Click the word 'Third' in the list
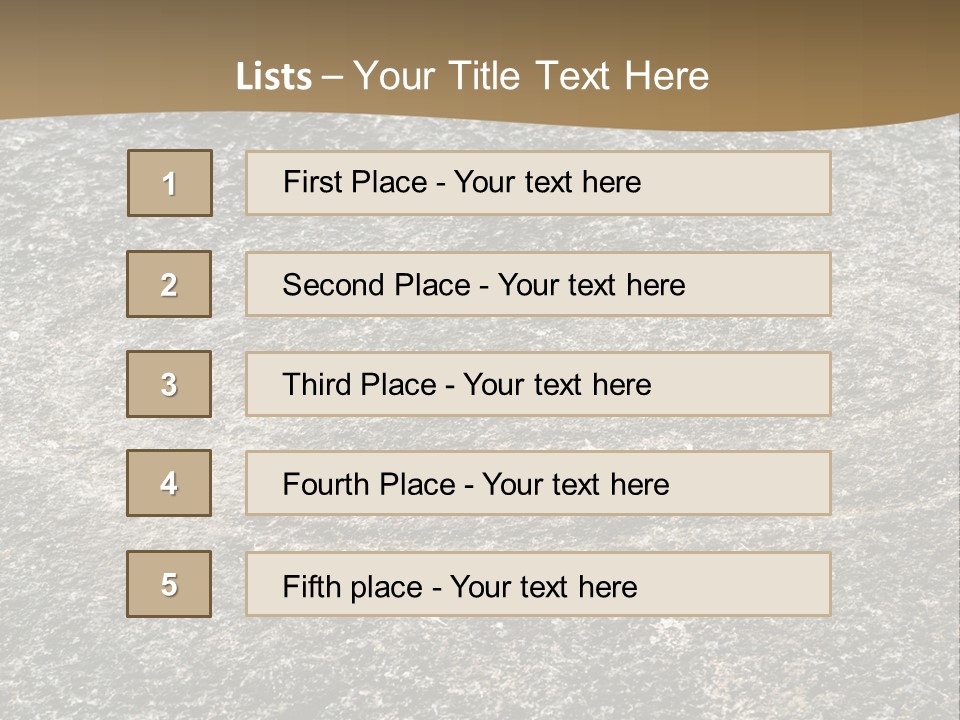Image resolution: width=960 pixels, height=720 pixels. [316, 385]
